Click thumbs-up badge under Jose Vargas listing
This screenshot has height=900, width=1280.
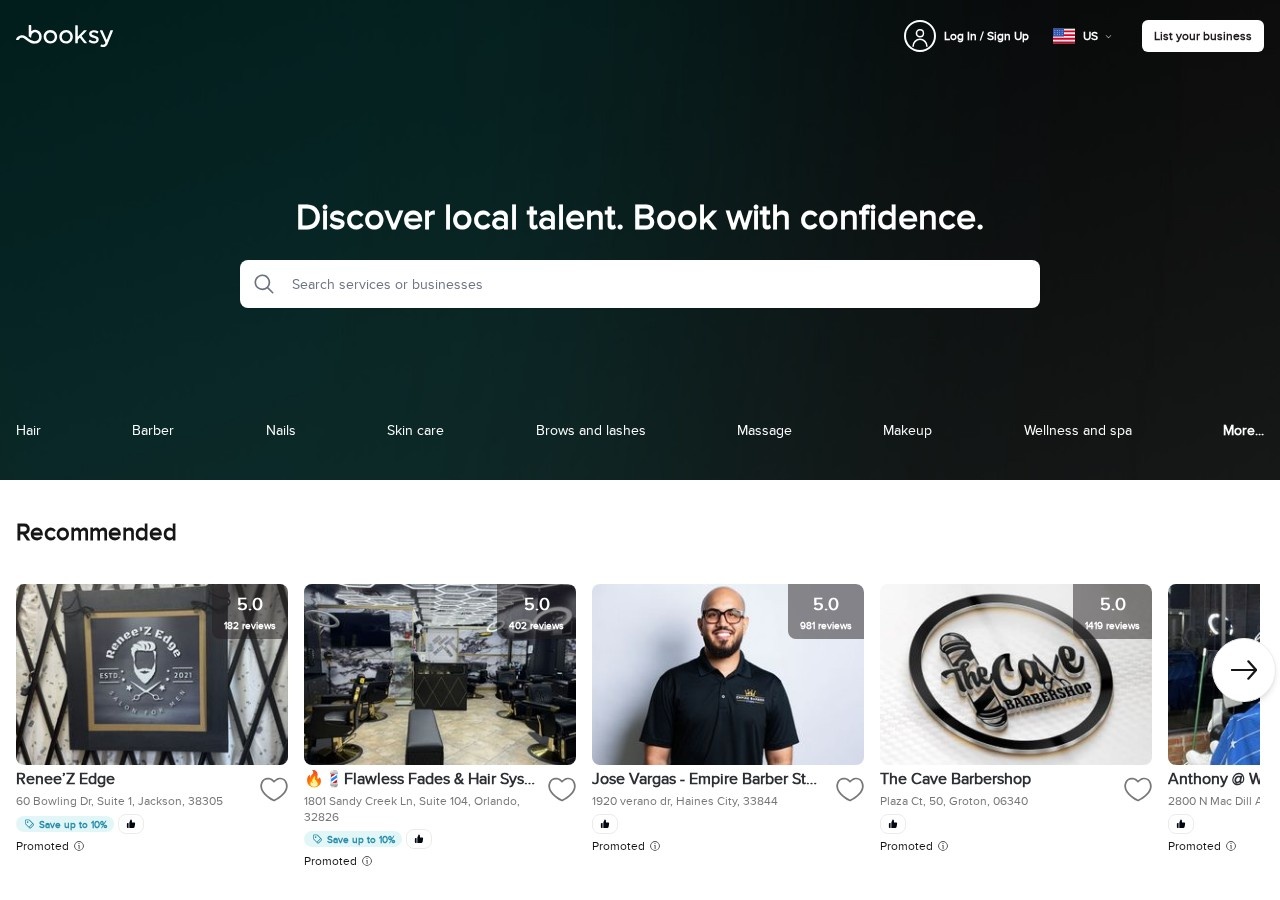[x=605, y=824]
